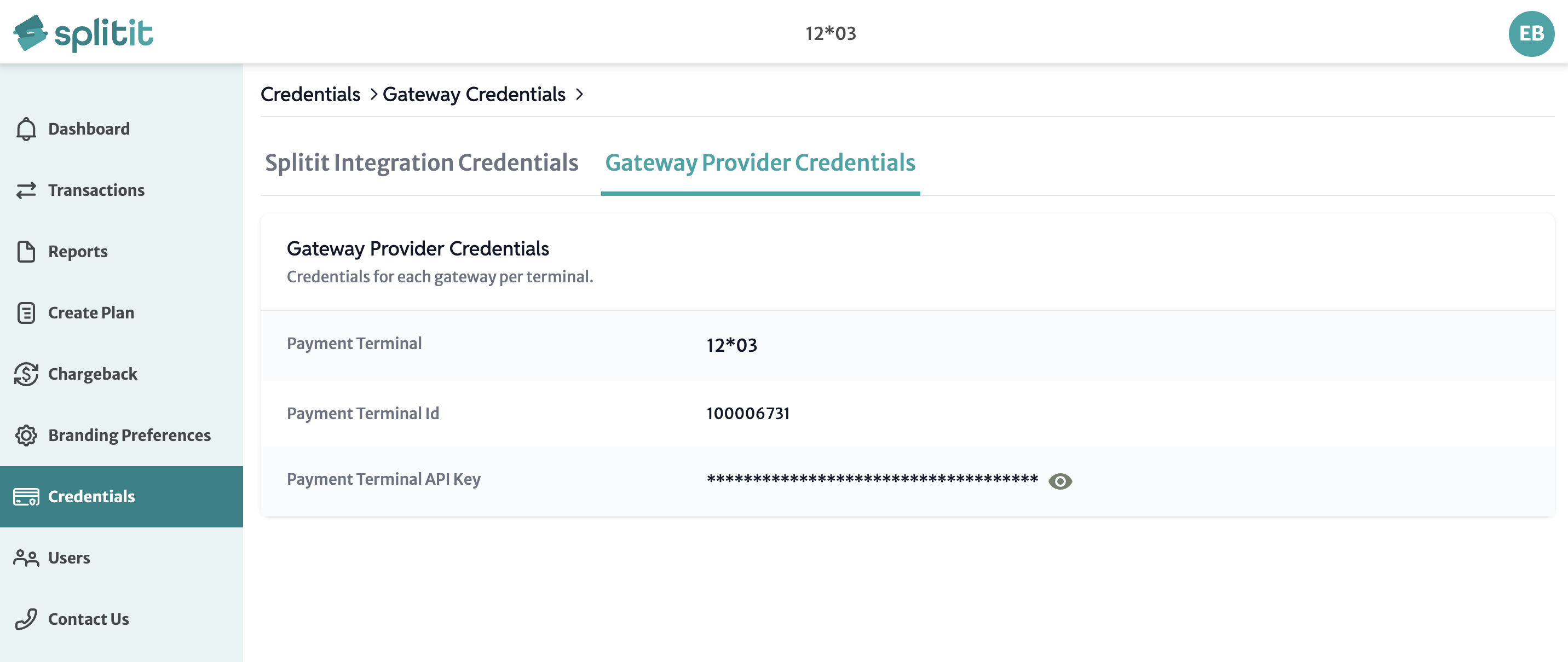
Task: Click the Credentials sidebar icon
Action: pyautogui.click(x=26, y=496)
